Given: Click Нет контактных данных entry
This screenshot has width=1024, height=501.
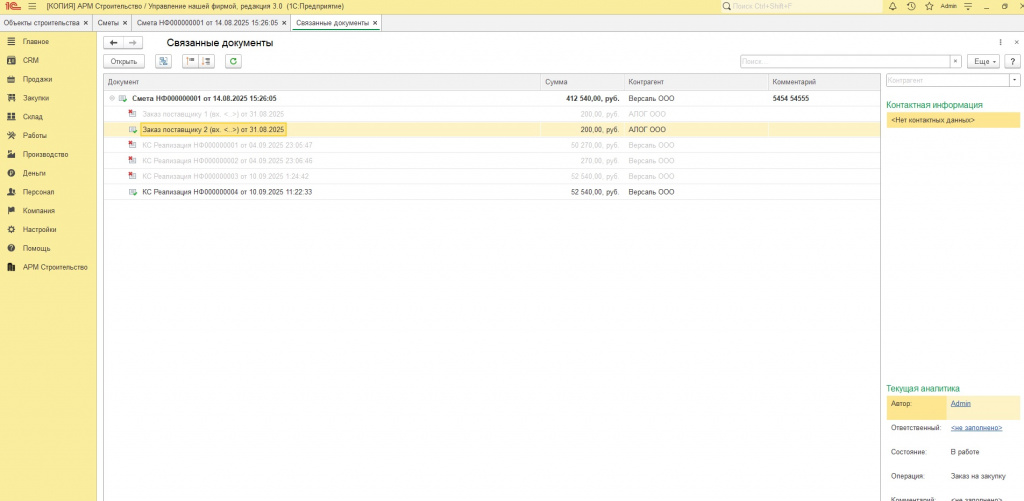Looking at the screenshot, I should click(953, 120).
